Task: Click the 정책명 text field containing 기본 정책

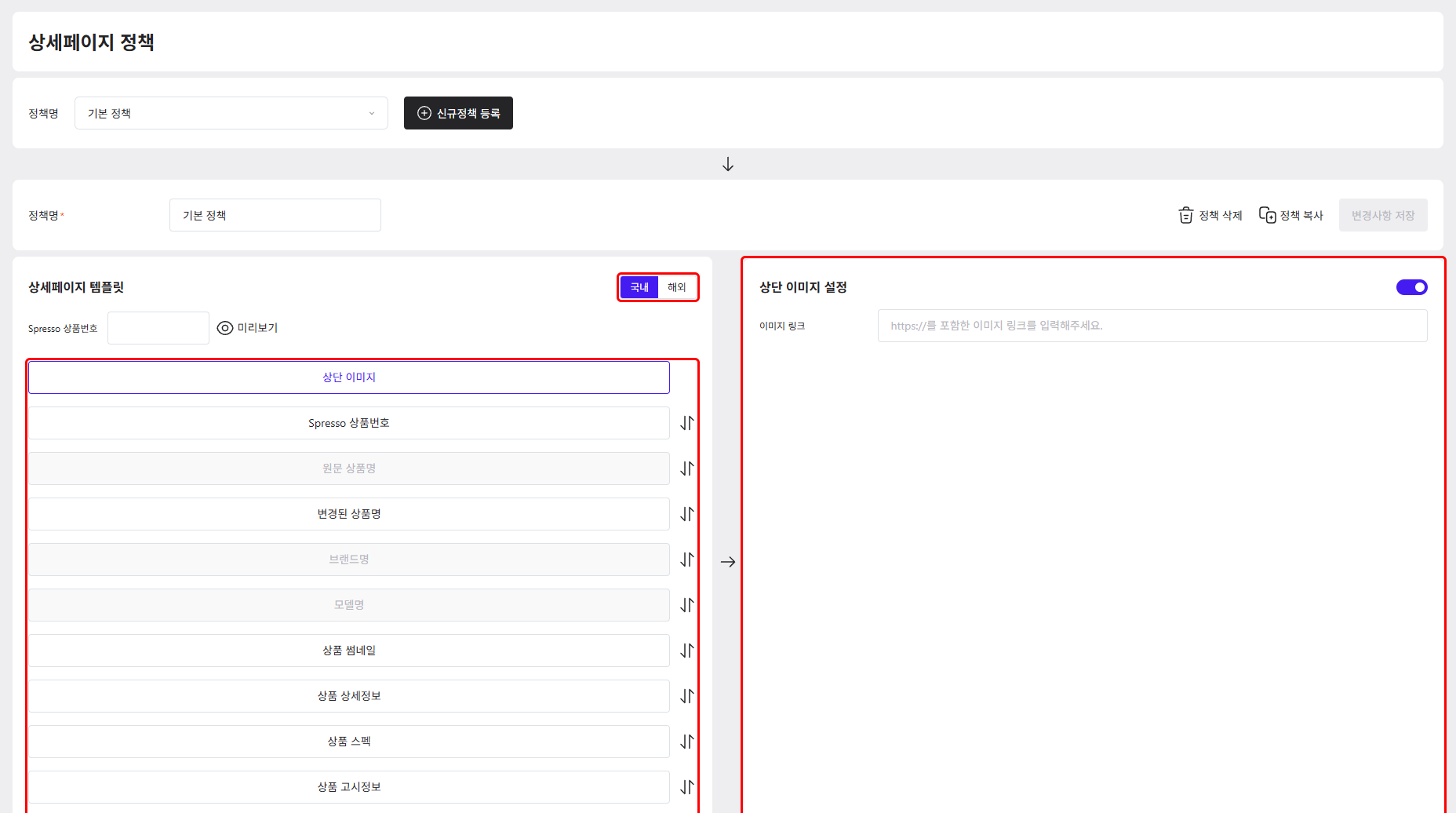Action: pyautogui.click(x=275, y=215)
